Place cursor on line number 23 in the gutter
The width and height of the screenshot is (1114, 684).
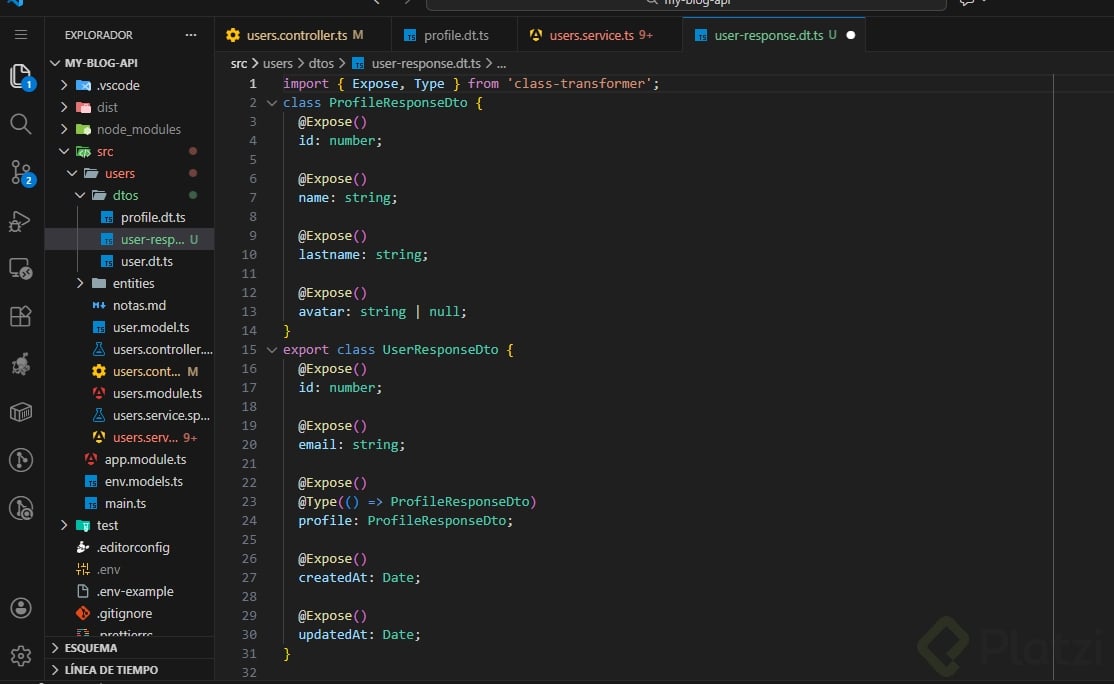249,501
